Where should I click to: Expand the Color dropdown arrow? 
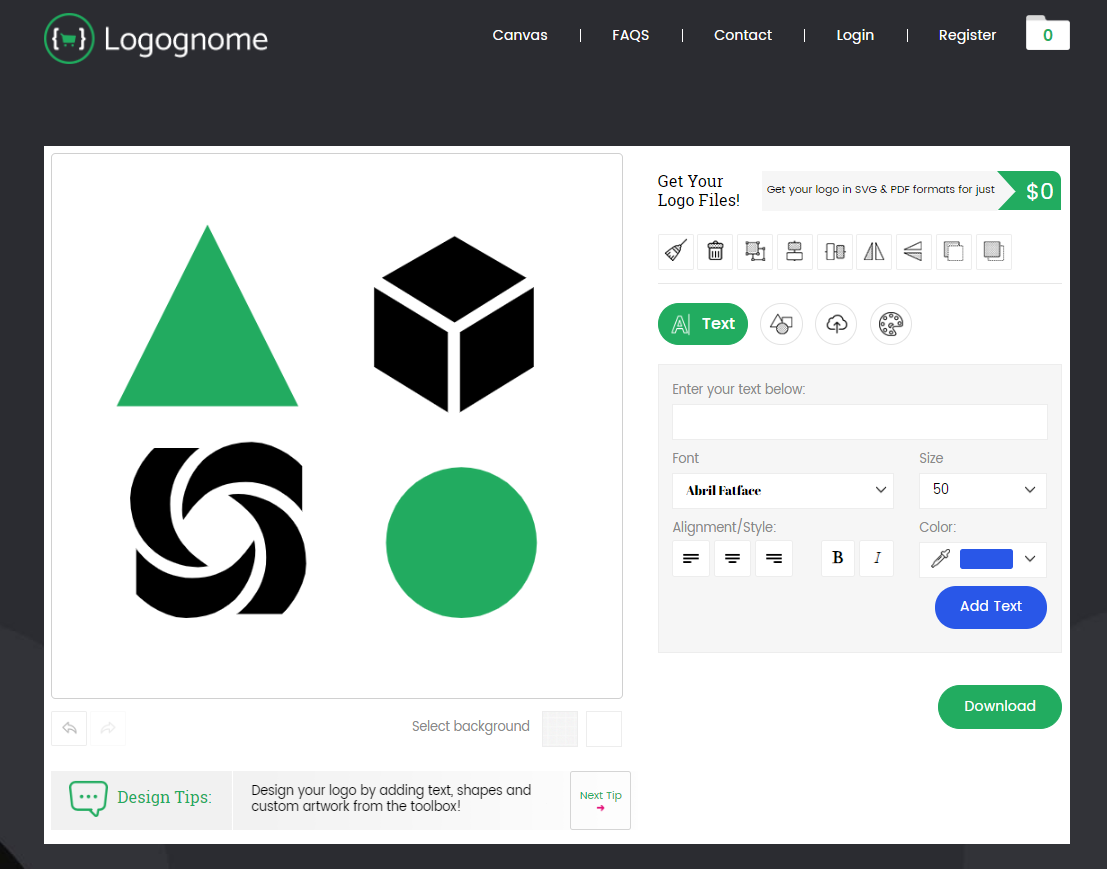click(1029, 559)
